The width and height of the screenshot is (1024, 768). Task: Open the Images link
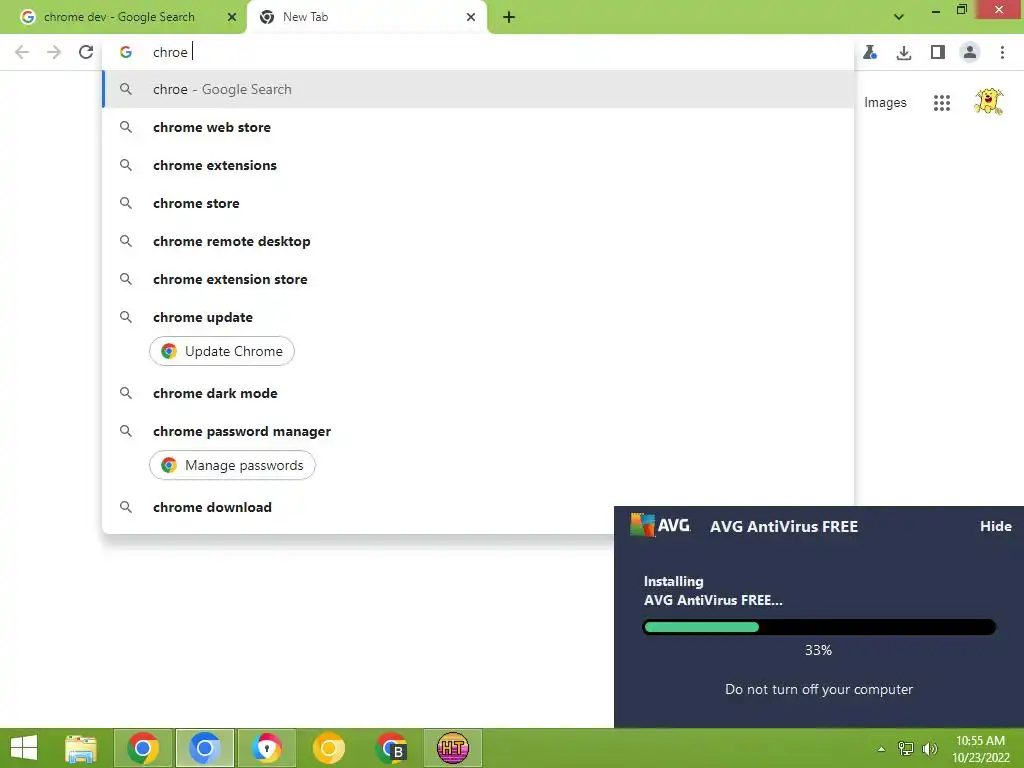click(885, 103)
